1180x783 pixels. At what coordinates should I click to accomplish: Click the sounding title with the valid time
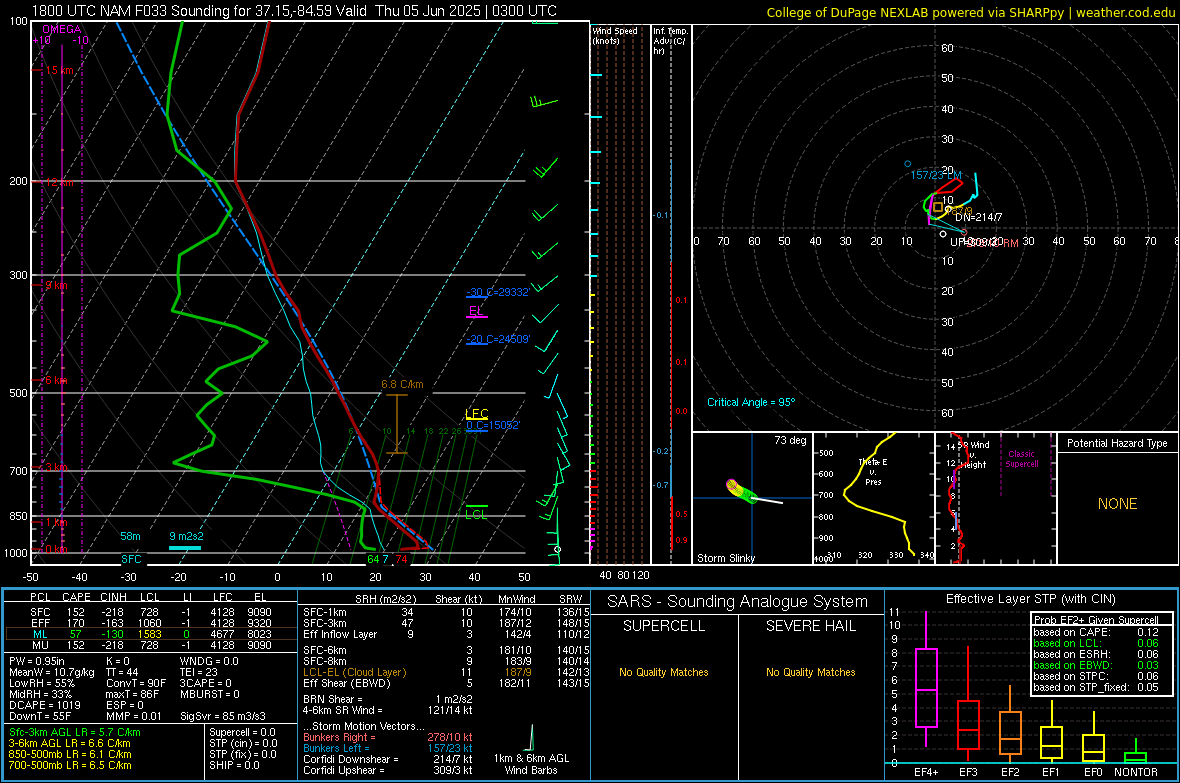coord(294,11)
